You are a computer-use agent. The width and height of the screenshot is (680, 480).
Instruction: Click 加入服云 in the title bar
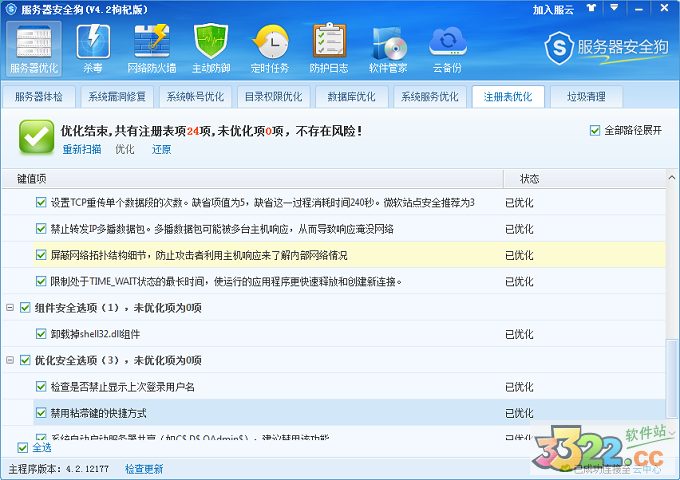tap(553, 10)
